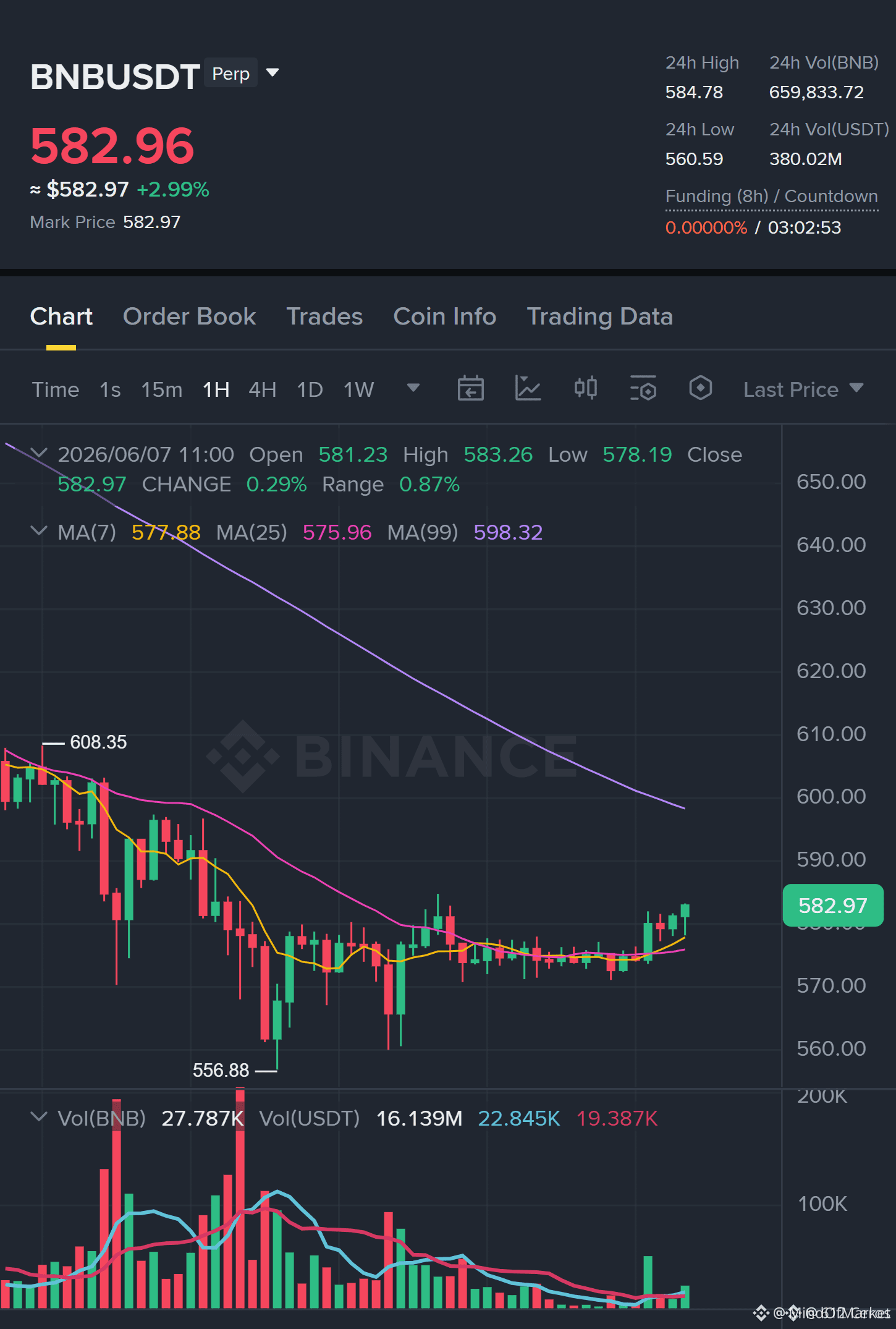Click the hexagon chart preferences icon
896x1329 pixels.
pos(701,388)
